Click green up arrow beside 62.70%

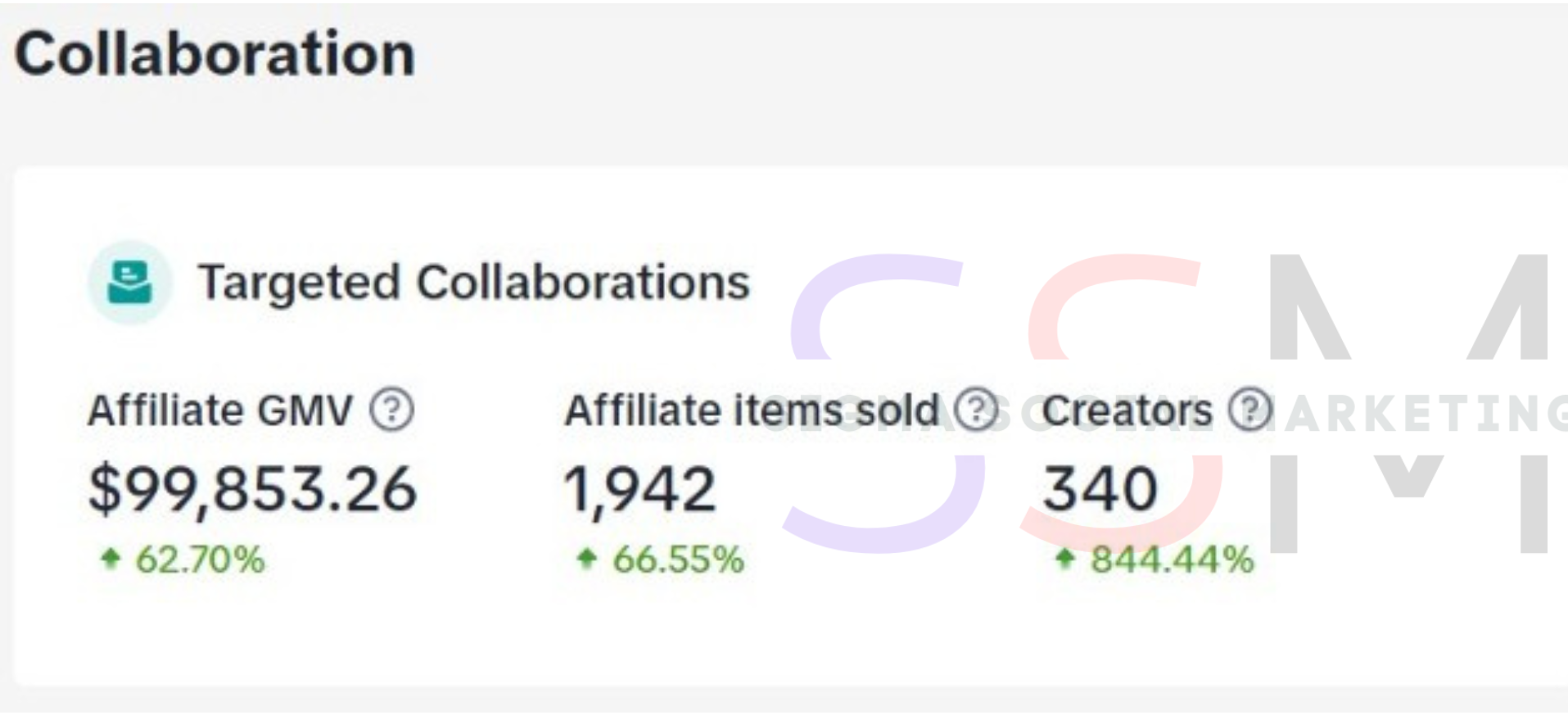110,559
